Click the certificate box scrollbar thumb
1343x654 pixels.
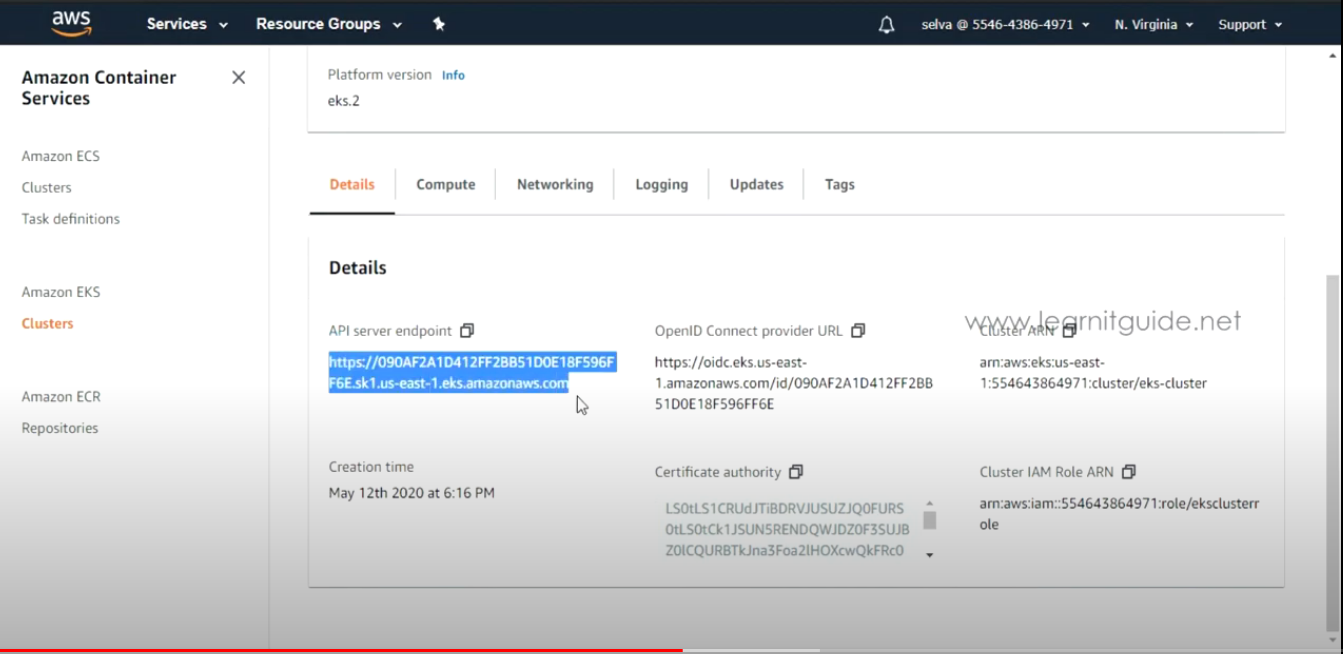[929, 520]
